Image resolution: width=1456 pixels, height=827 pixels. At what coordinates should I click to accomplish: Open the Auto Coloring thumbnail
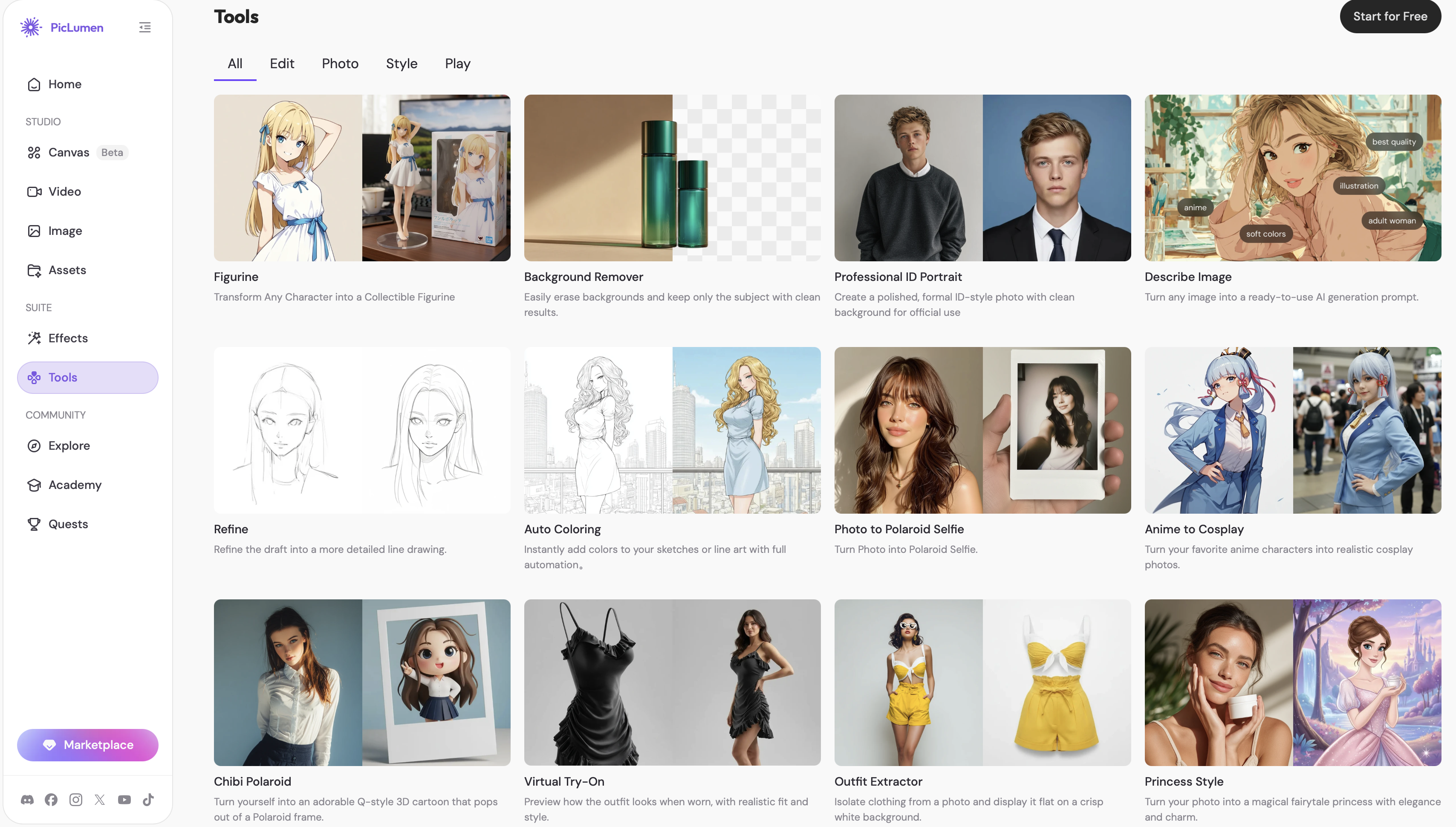pyautogui.click(x=672, y=430)
